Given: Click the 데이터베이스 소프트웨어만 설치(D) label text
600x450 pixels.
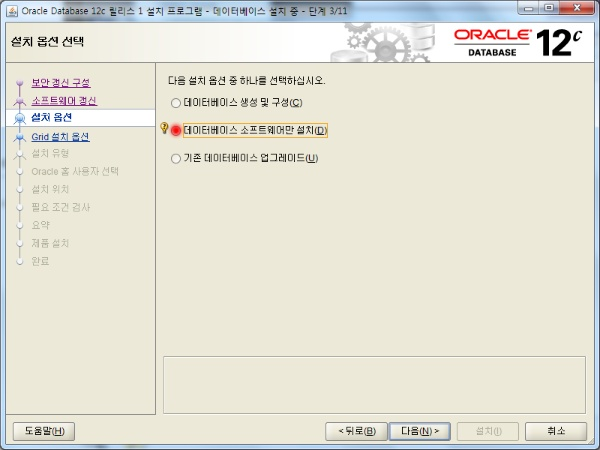Looking at the screenshot, I should pyautogui.click(x=255, y=130).
